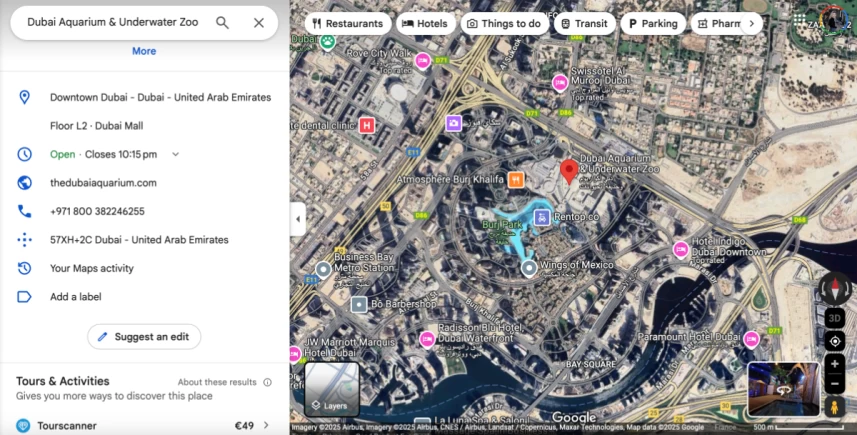Click Hotel Indigo Dubai Downtown marker
This screenshot has height=435, width=857.
point(681,250)
